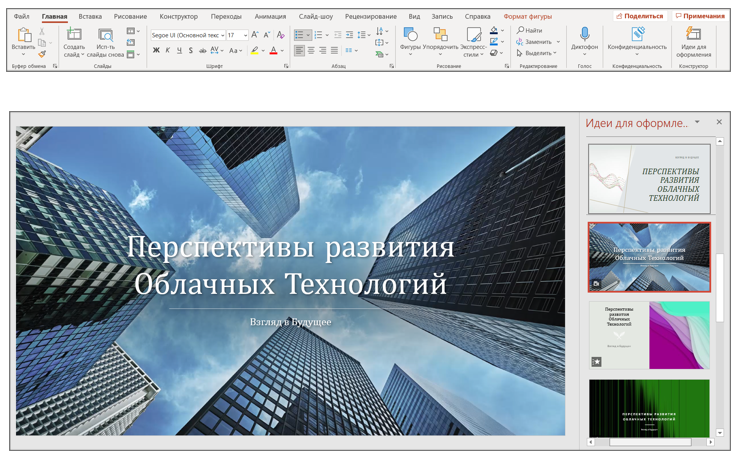Click the Поделиться share button

pyautogui.click(x=640, y=16)
